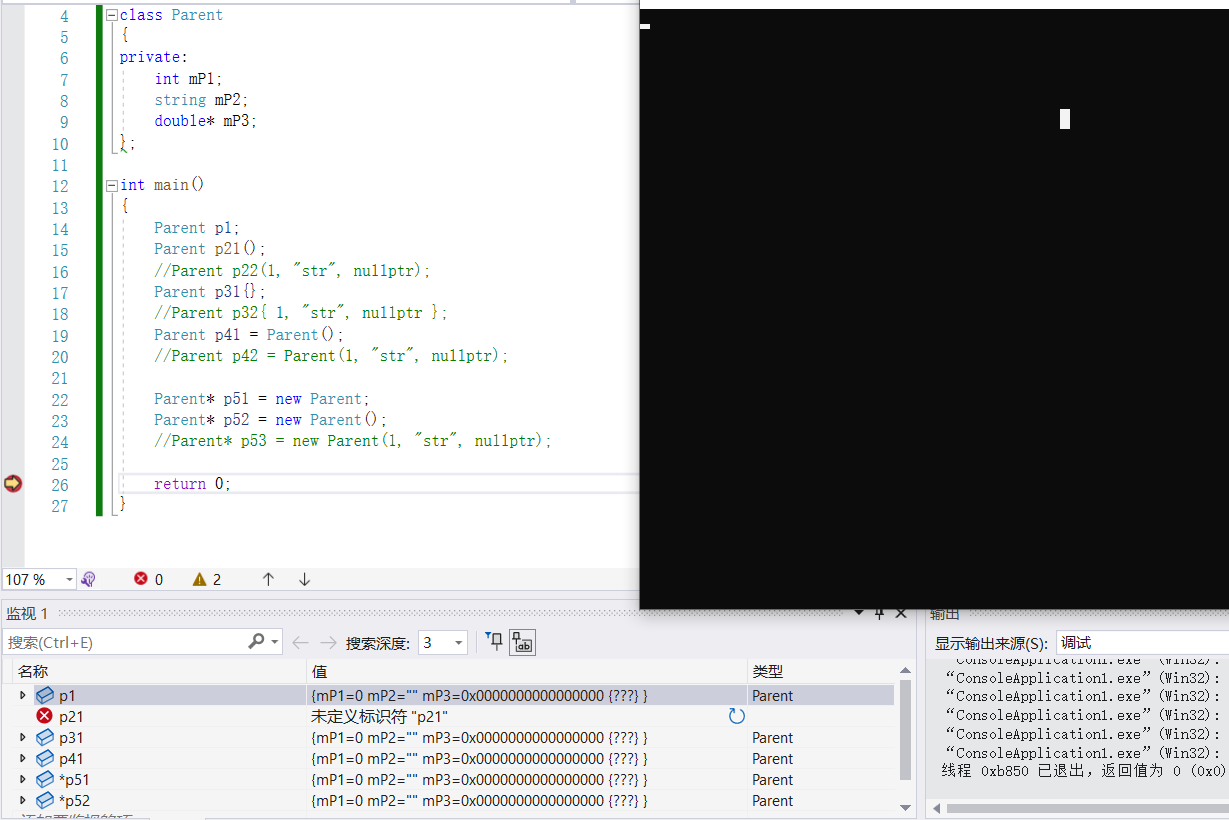The width and height of the screenshot is (1229, 820).
Task: Refresh the p21 value with the circular refresh icon
Action: [737, 716]
